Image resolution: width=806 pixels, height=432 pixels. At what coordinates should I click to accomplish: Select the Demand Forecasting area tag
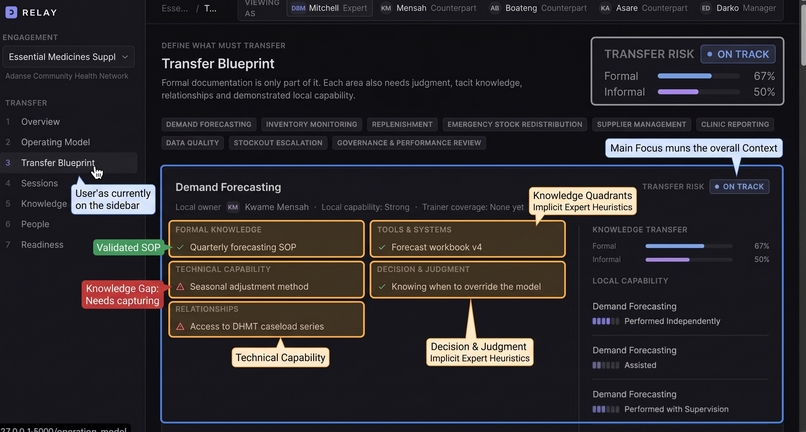click(209, 124)
